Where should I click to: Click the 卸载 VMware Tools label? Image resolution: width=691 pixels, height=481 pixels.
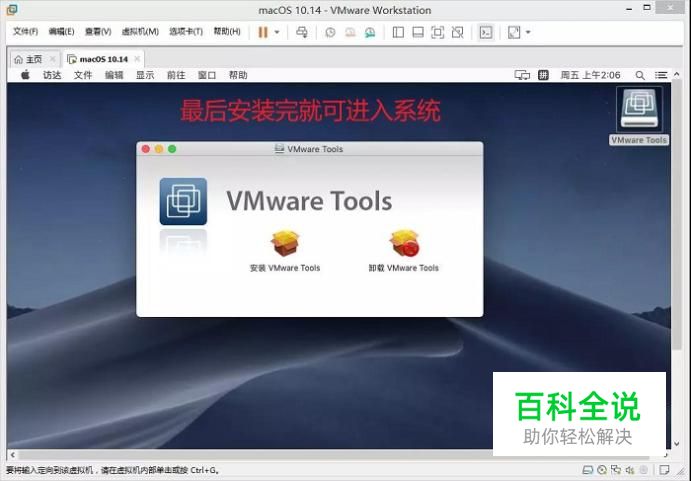click(x=404, y=268)
